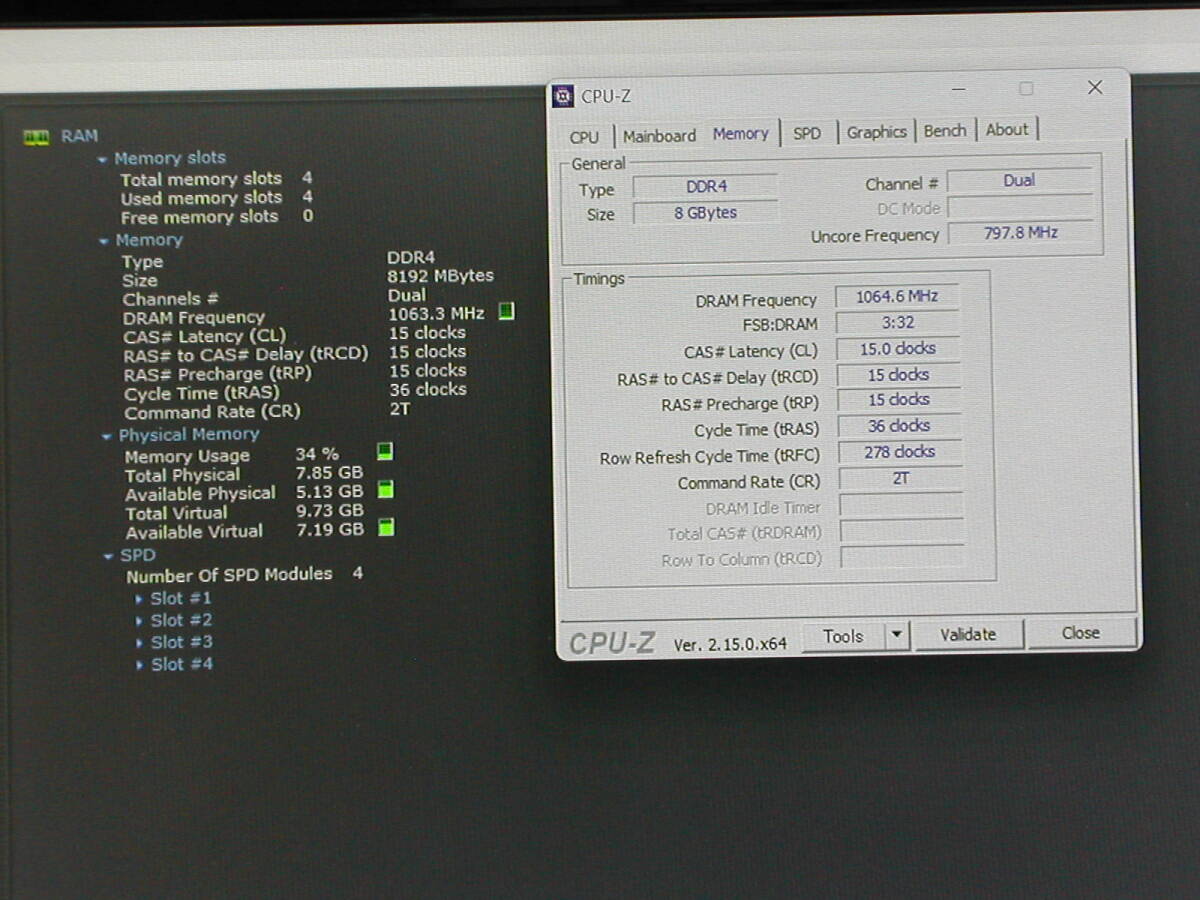Expand Slot #4 details
The width and height of the screenshot is (1200, 900).
pyautogui.click(x=139, y=665)
